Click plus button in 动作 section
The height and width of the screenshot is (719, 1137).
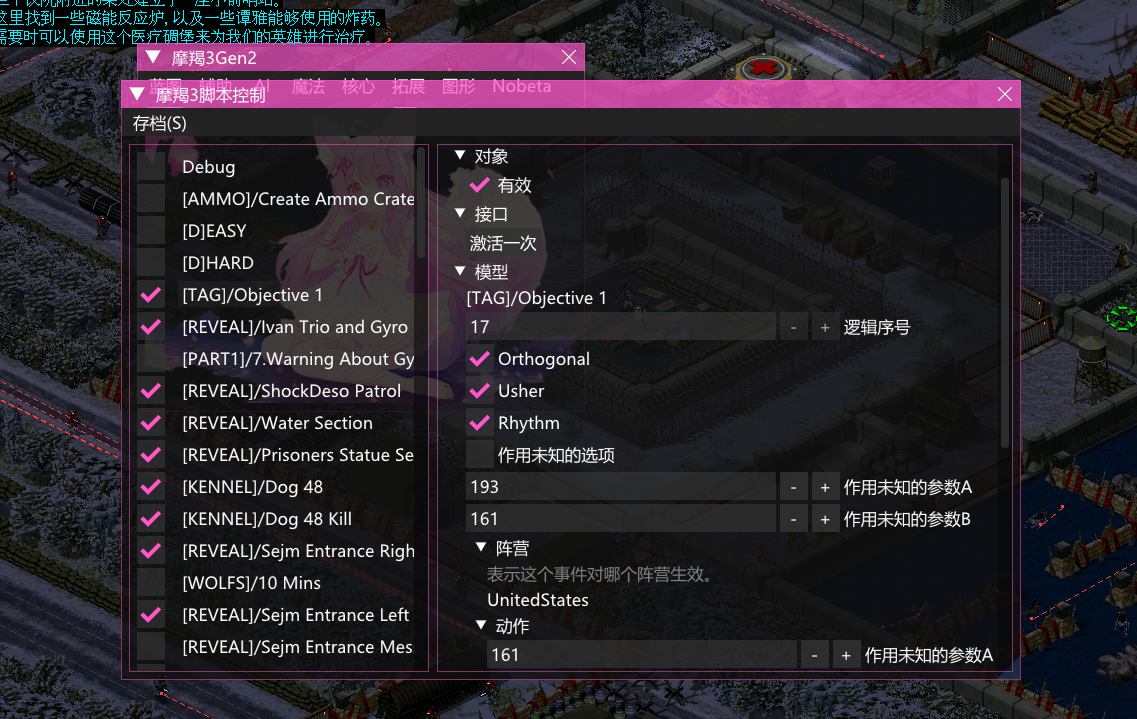845,655
